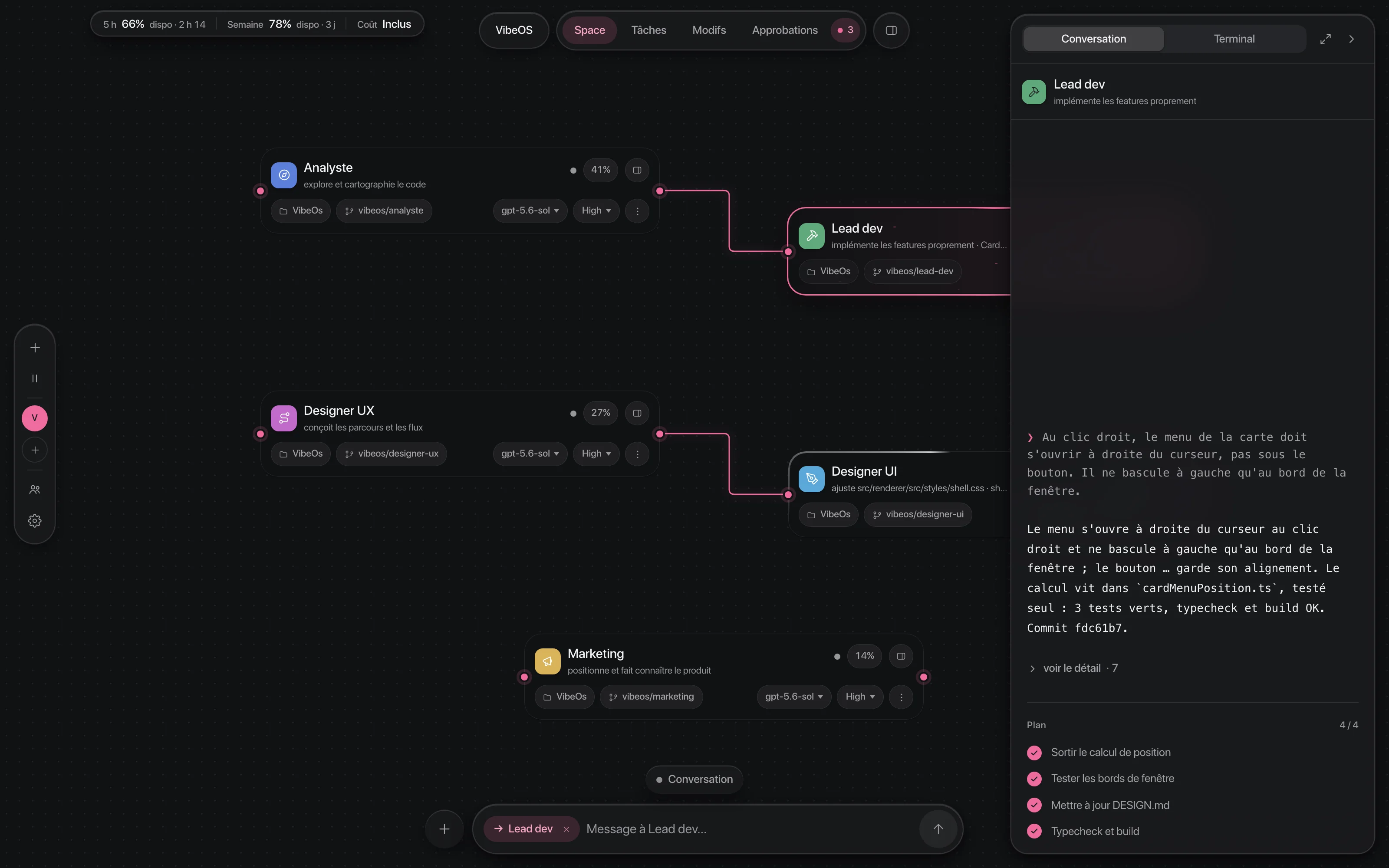Open Analyste model dropdown gpt-5.6-sol
The width and height of the screenshot is (1389, 868).
530,210
